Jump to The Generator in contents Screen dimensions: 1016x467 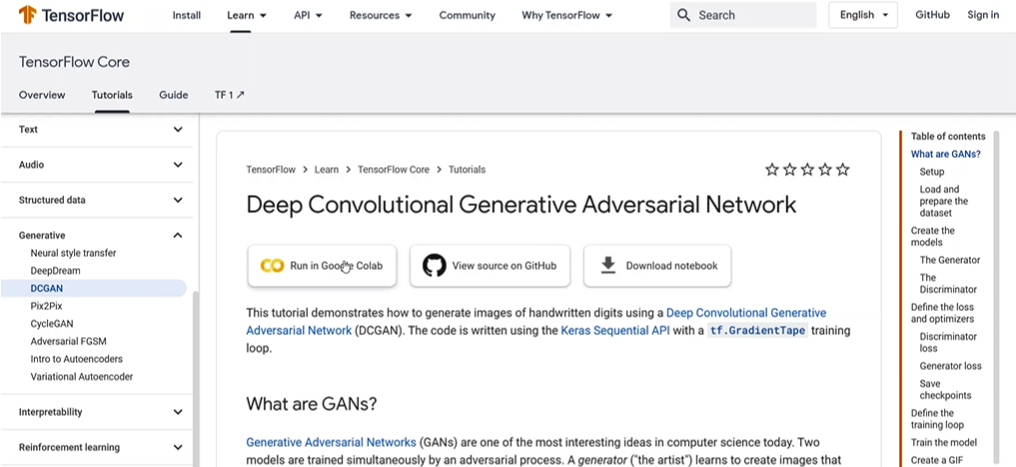coord(950,260)
